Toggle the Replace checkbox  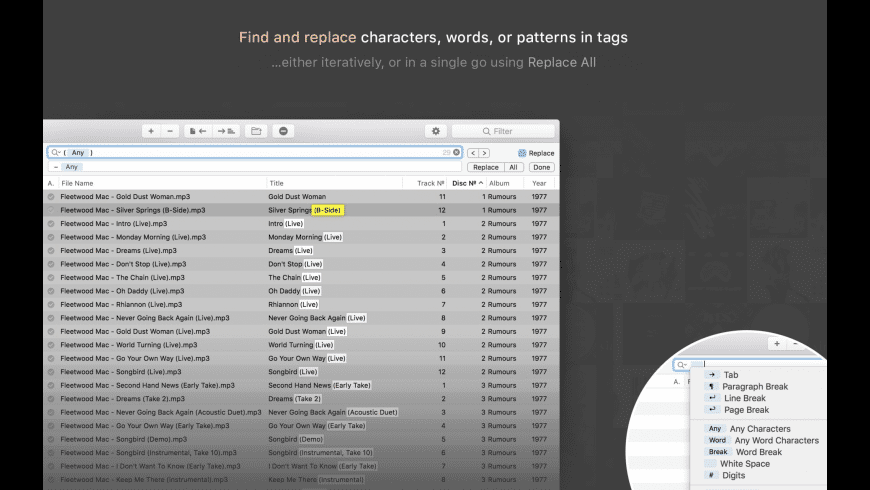coord(522,153)
